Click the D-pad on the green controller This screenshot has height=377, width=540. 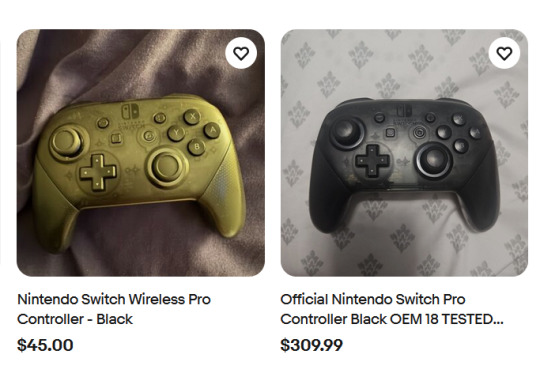point(98,172)
